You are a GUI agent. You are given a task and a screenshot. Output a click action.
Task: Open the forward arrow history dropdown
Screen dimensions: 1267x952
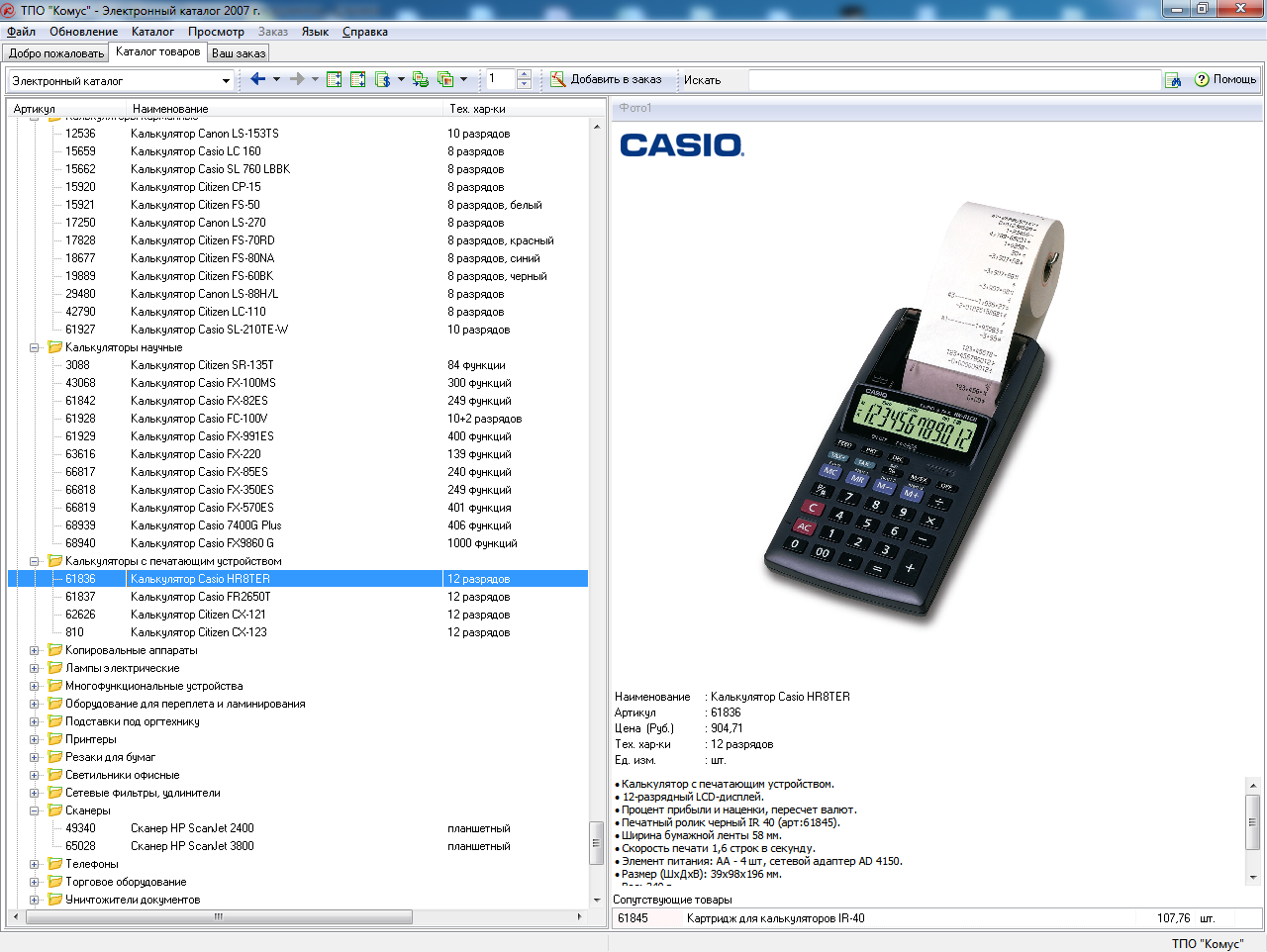[316, 79]
